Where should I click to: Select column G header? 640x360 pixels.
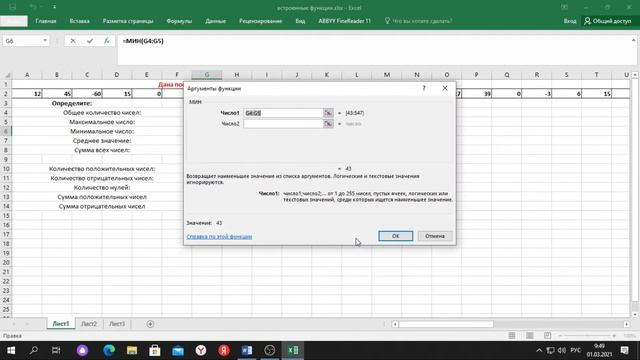point(207,75)
